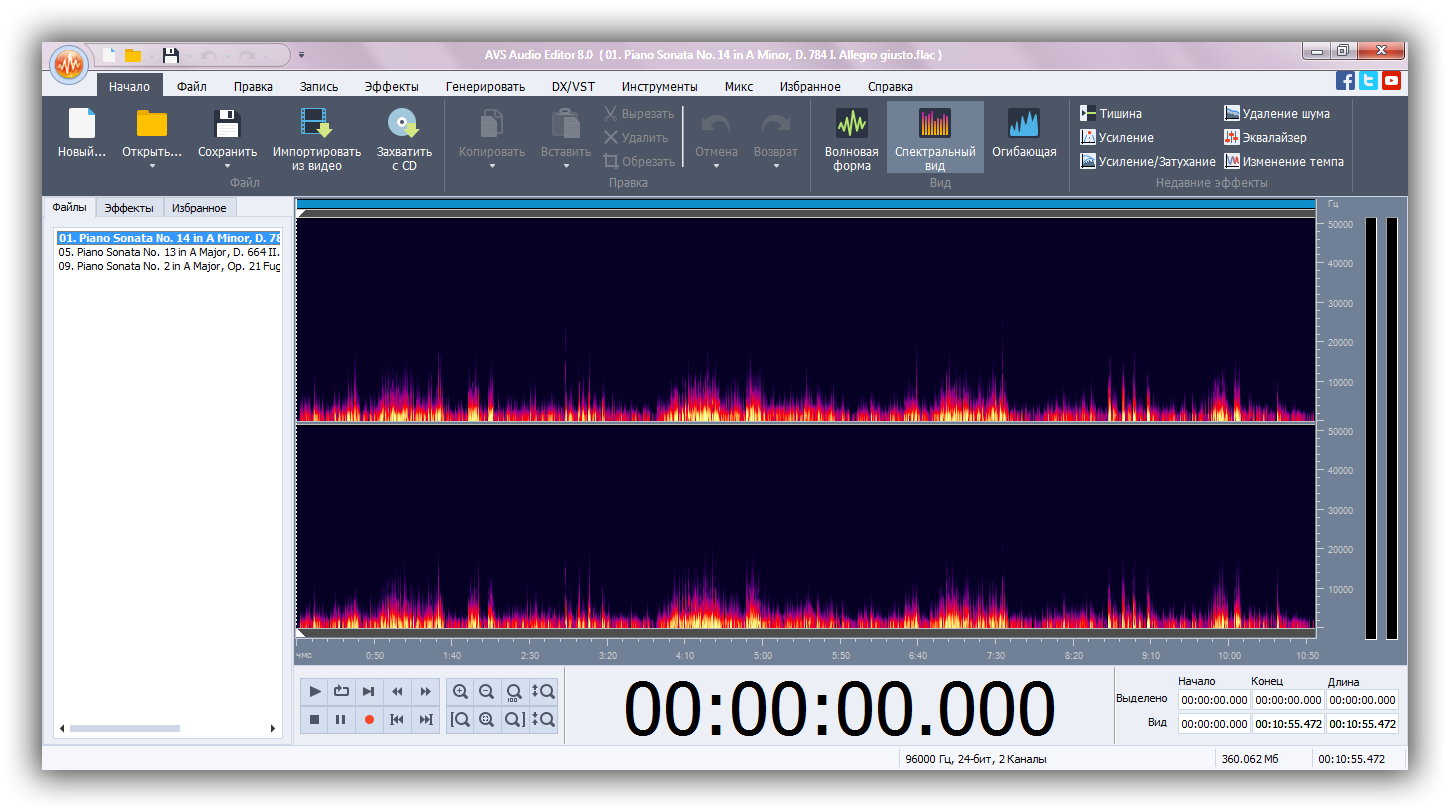Viewport: 1450px width, 812px height.
Task: Switch to Волновая форма view
Action: click(x=851, y=138)
